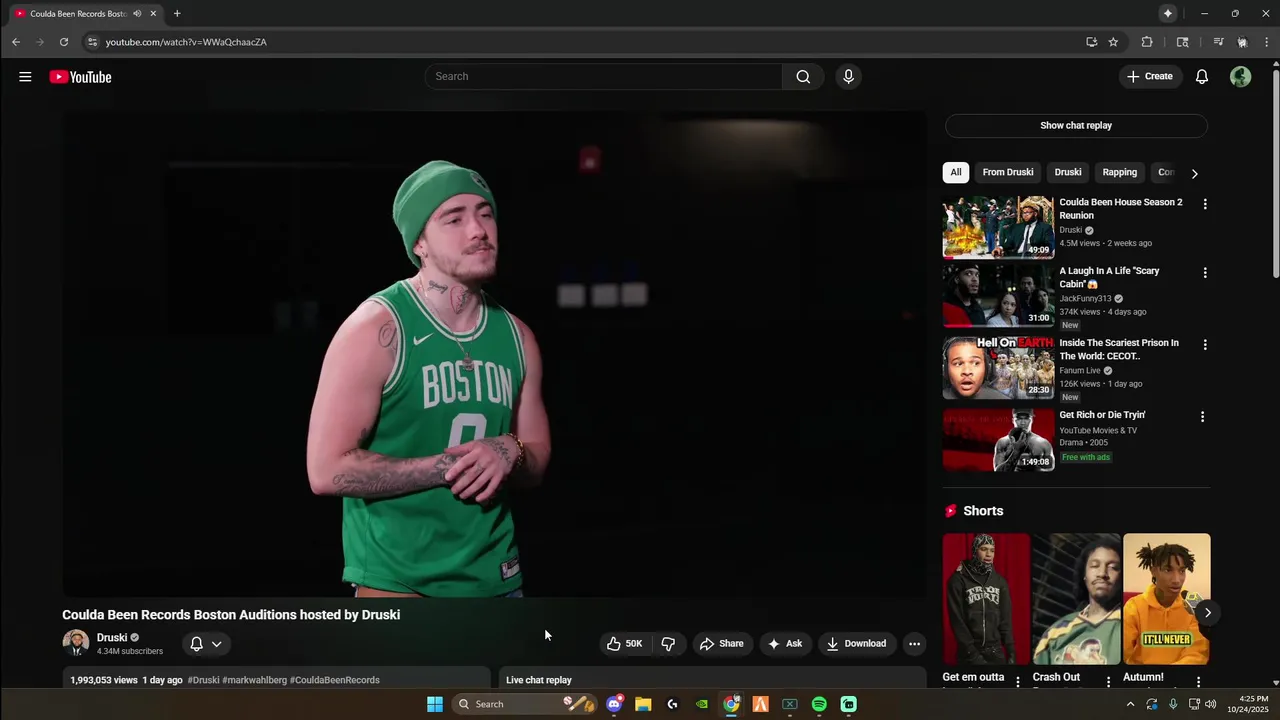Show chat replay panel
This screenshot has height=720, width=1280.
click(x=1076, y=126)
